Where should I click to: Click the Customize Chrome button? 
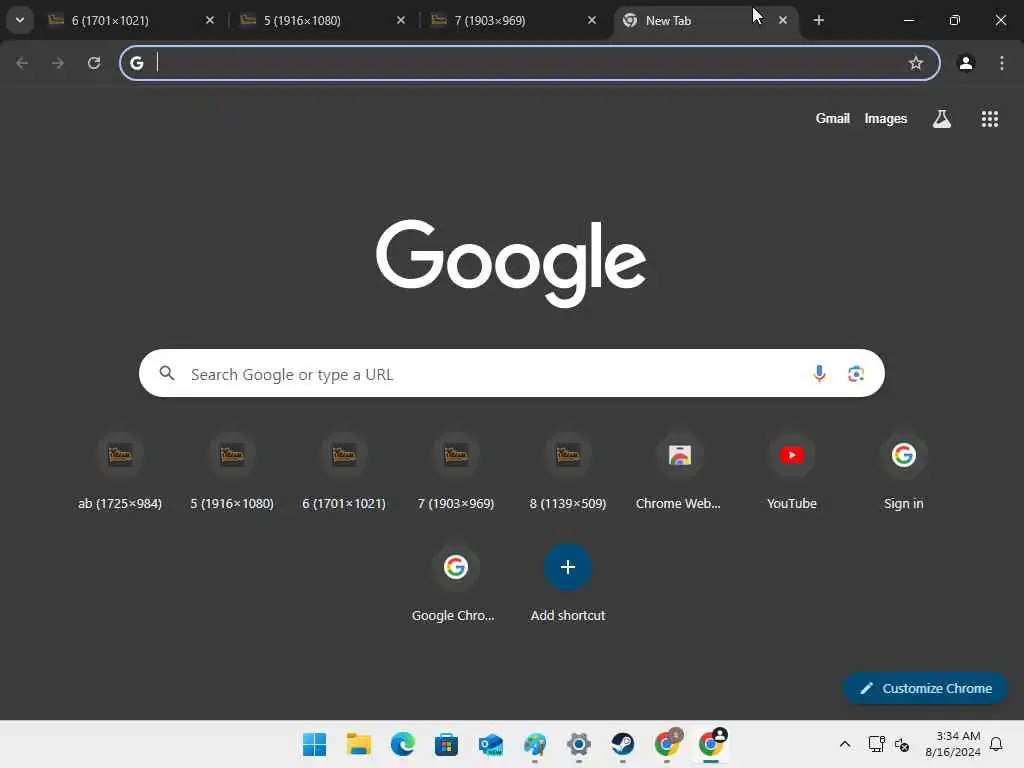coord(925,688)
